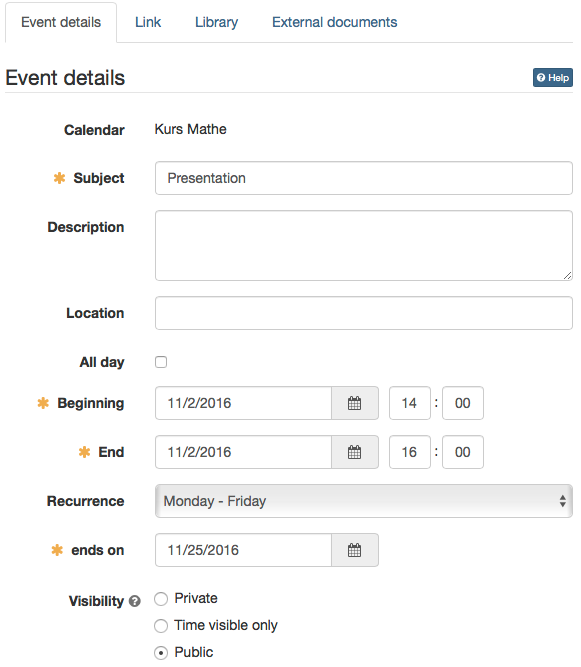Click the Subject input field
The width and height of the screenshot is (581, 667).
pos(364,178)
